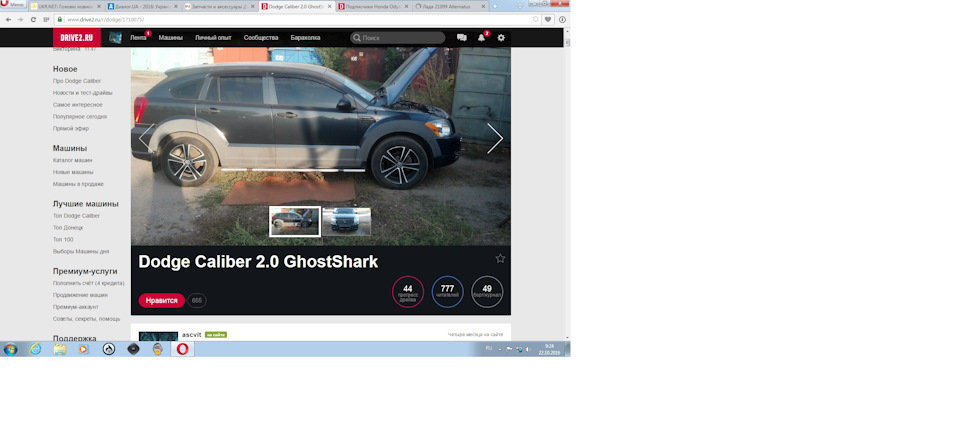
Task: Open the notifications bell icon
Action: point(481,38)
